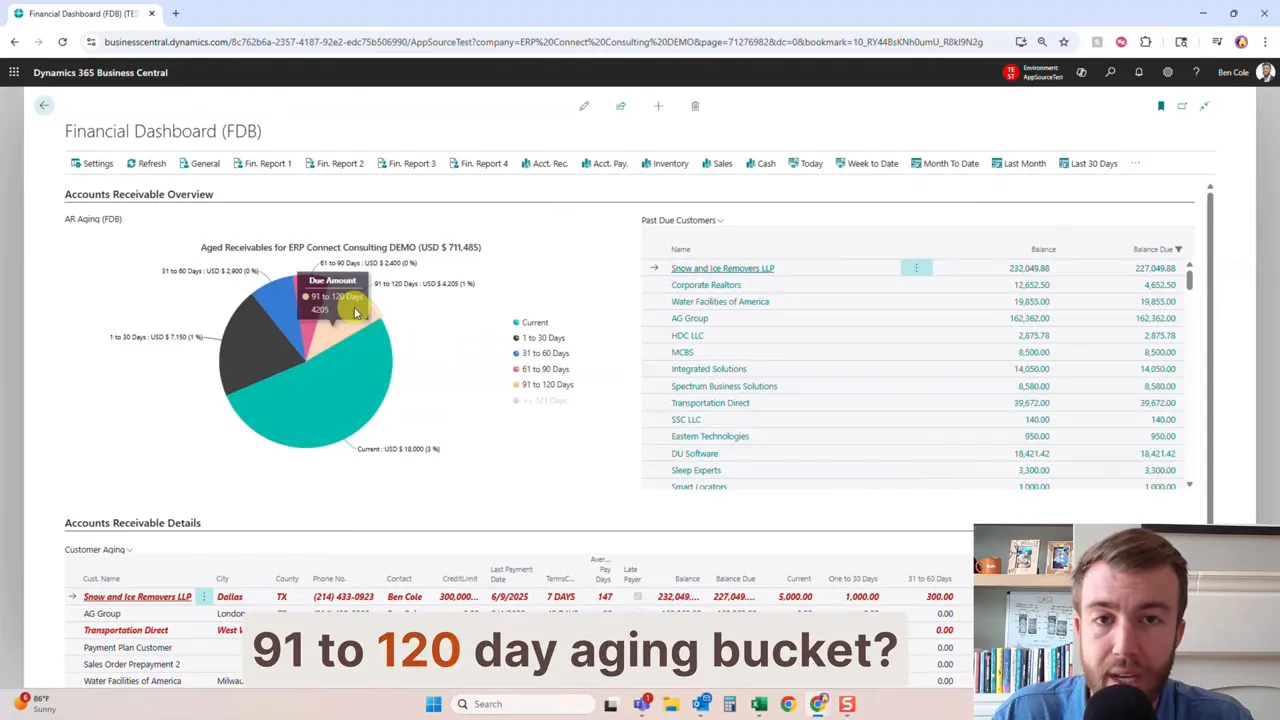Image resolution: width=1280 pixels, height=720 pixels.
Task: Click the New (+) icon
Action: point(657,105)
